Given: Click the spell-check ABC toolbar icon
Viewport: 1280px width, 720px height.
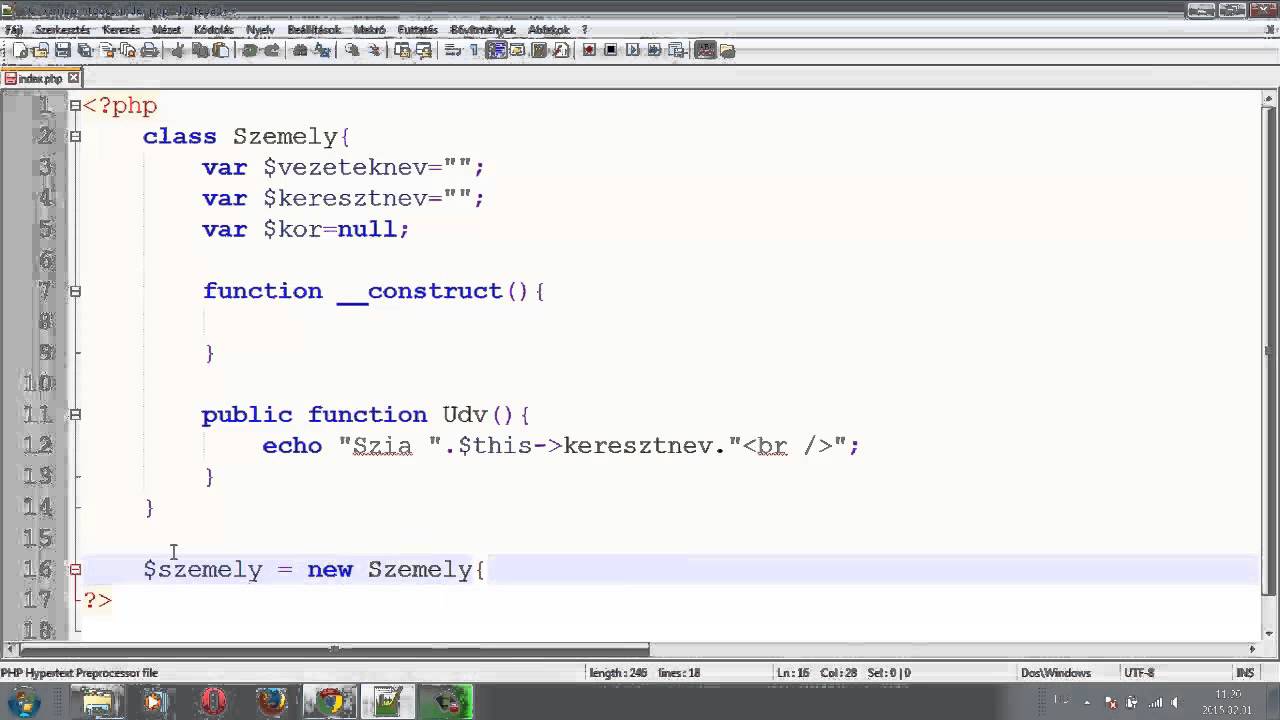Looking at the screenshot, I should [705, 50].
